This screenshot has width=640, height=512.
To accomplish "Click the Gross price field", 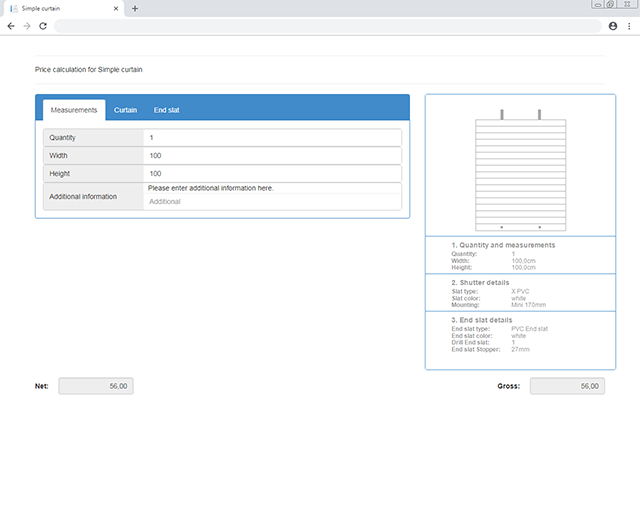I will pos(567,386).
